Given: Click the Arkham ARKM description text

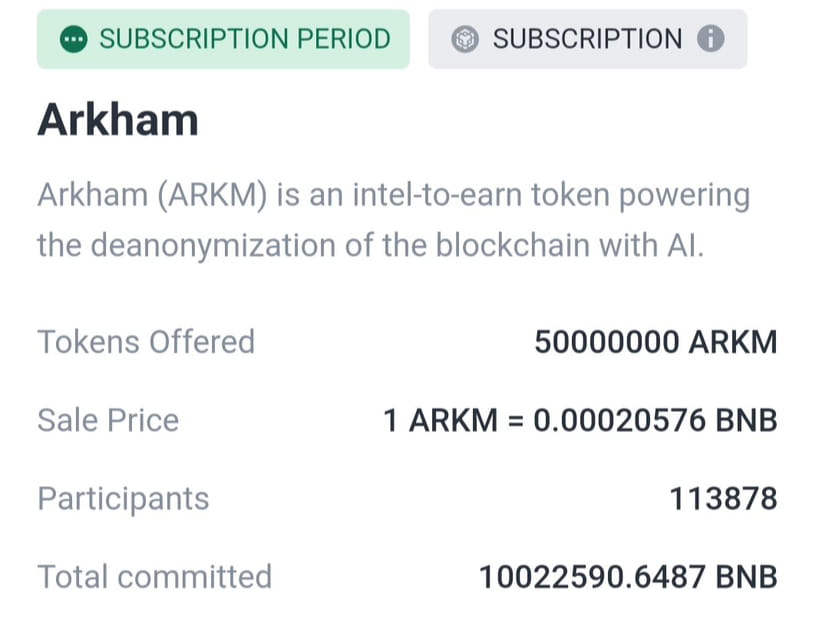Looking at the screenshot, I should (x=393, y=220).
